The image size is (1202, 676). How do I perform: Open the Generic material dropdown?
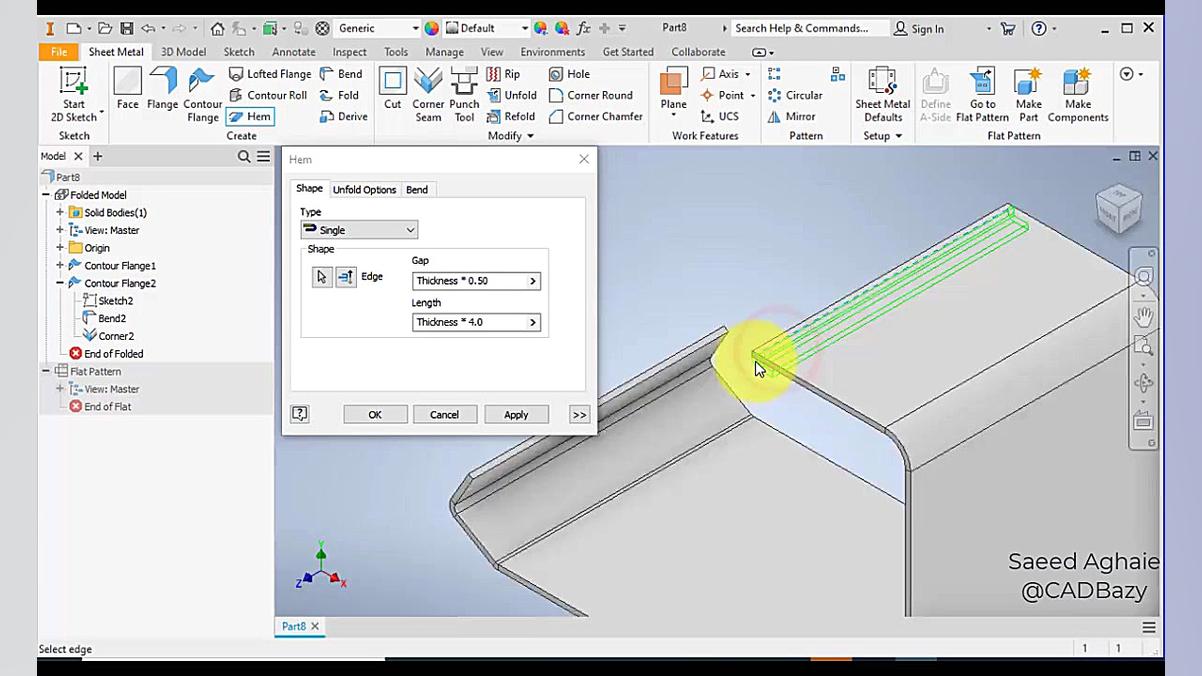(x=377, y=28)
